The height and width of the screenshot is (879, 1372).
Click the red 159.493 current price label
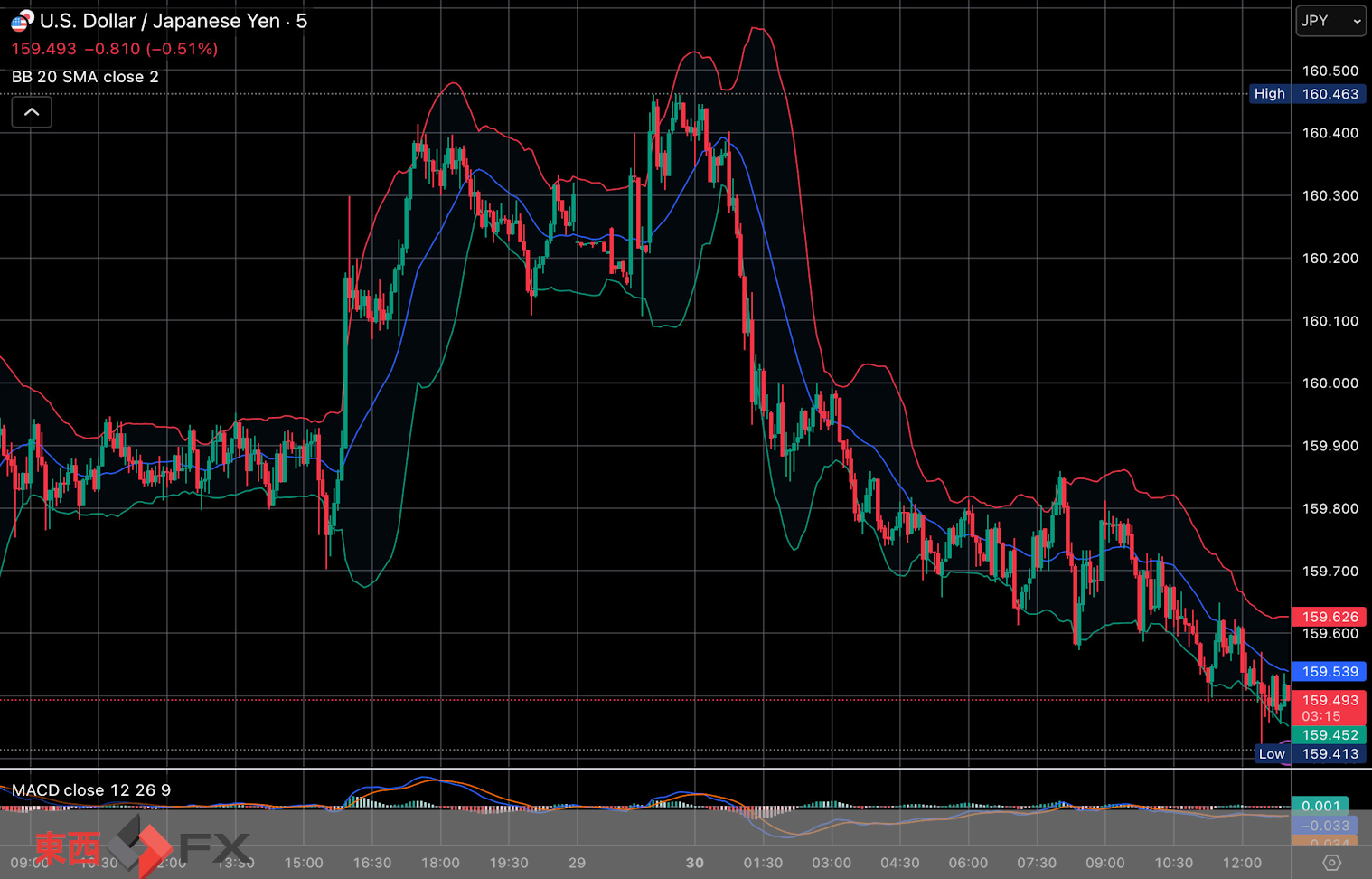[1329, 700]
